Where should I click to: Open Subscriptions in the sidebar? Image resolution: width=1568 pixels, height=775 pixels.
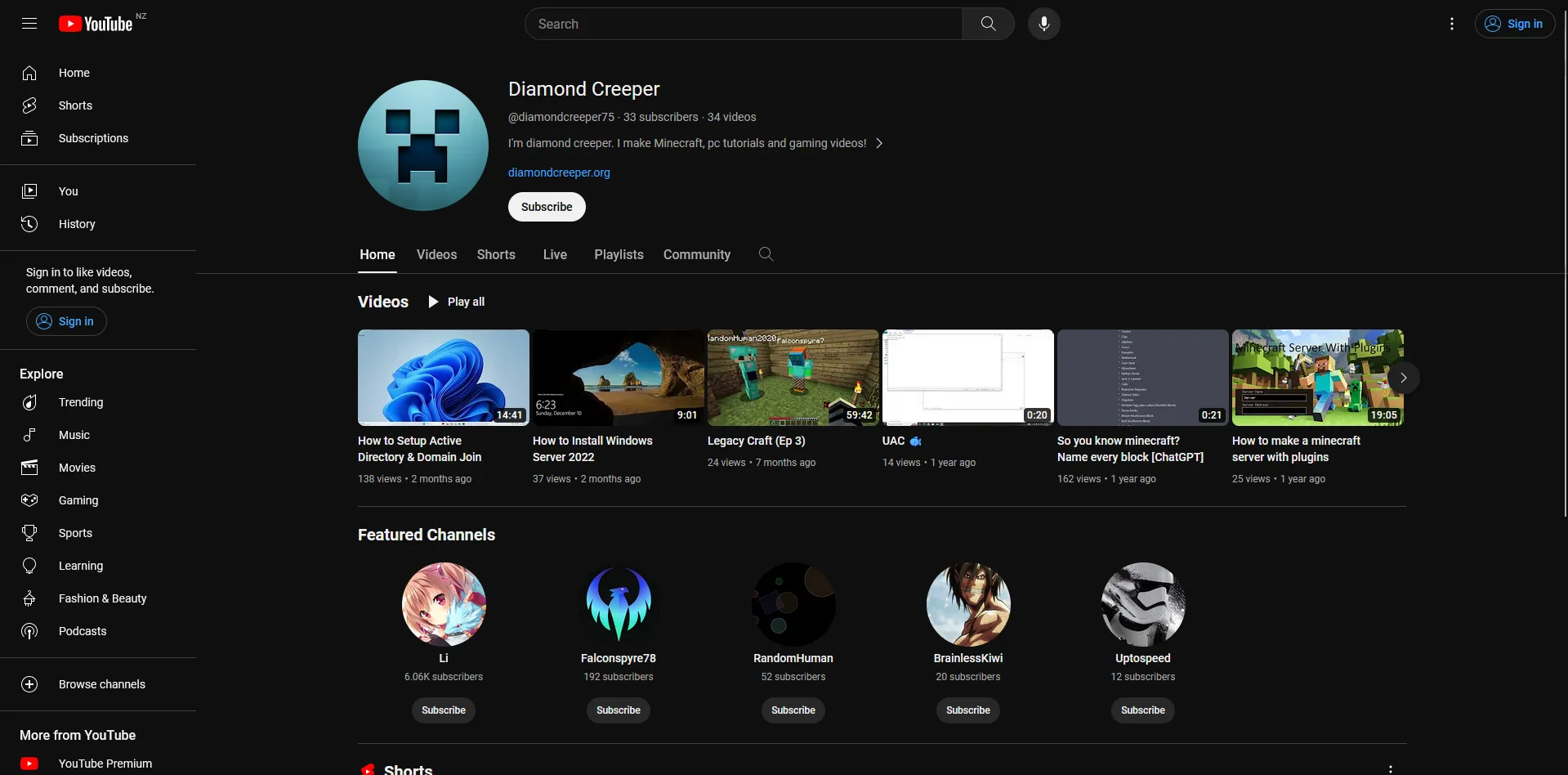click(98, 138)
